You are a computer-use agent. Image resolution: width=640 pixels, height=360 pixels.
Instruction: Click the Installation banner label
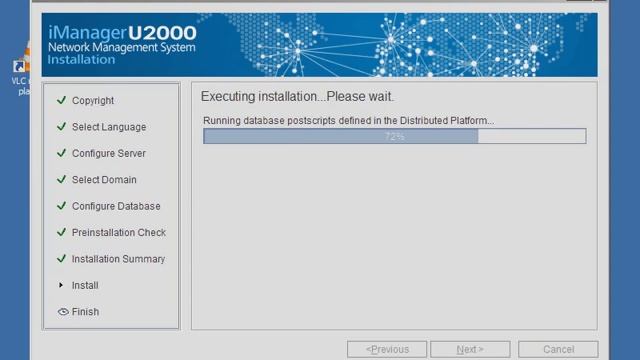click(81, 60)
